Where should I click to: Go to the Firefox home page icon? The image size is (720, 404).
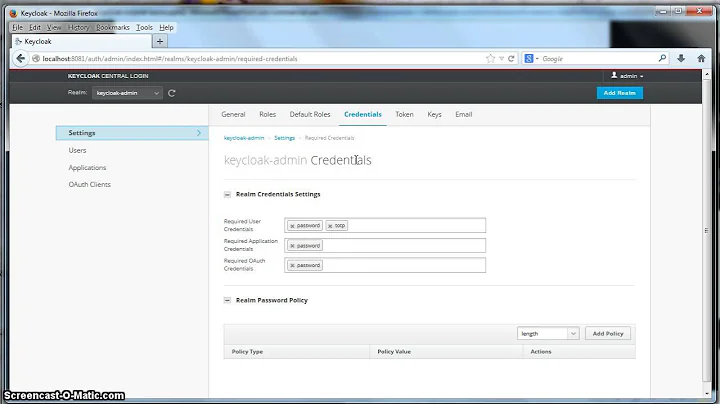tap(701, 58)
